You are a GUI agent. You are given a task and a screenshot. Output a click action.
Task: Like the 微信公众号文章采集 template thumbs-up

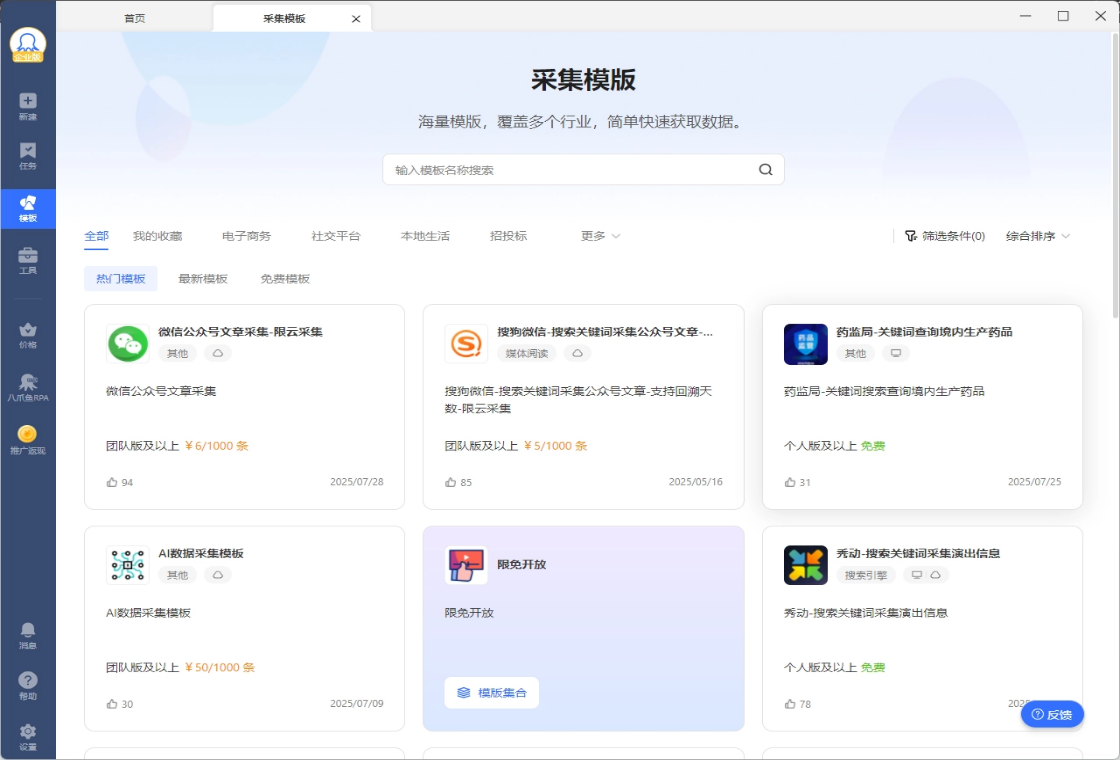[x=112, y=482]
